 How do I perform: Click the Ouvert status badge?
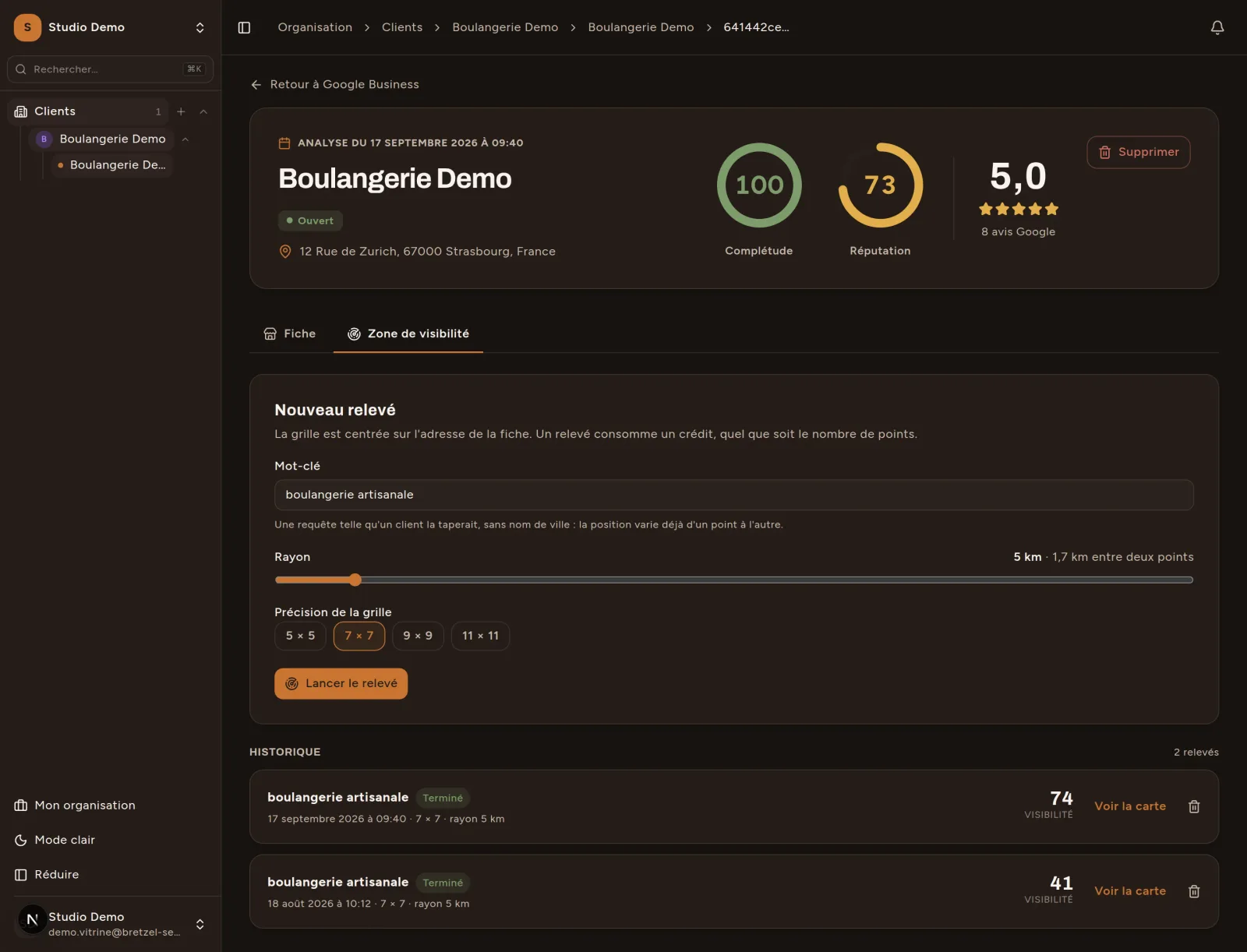[x=310, y=220]
